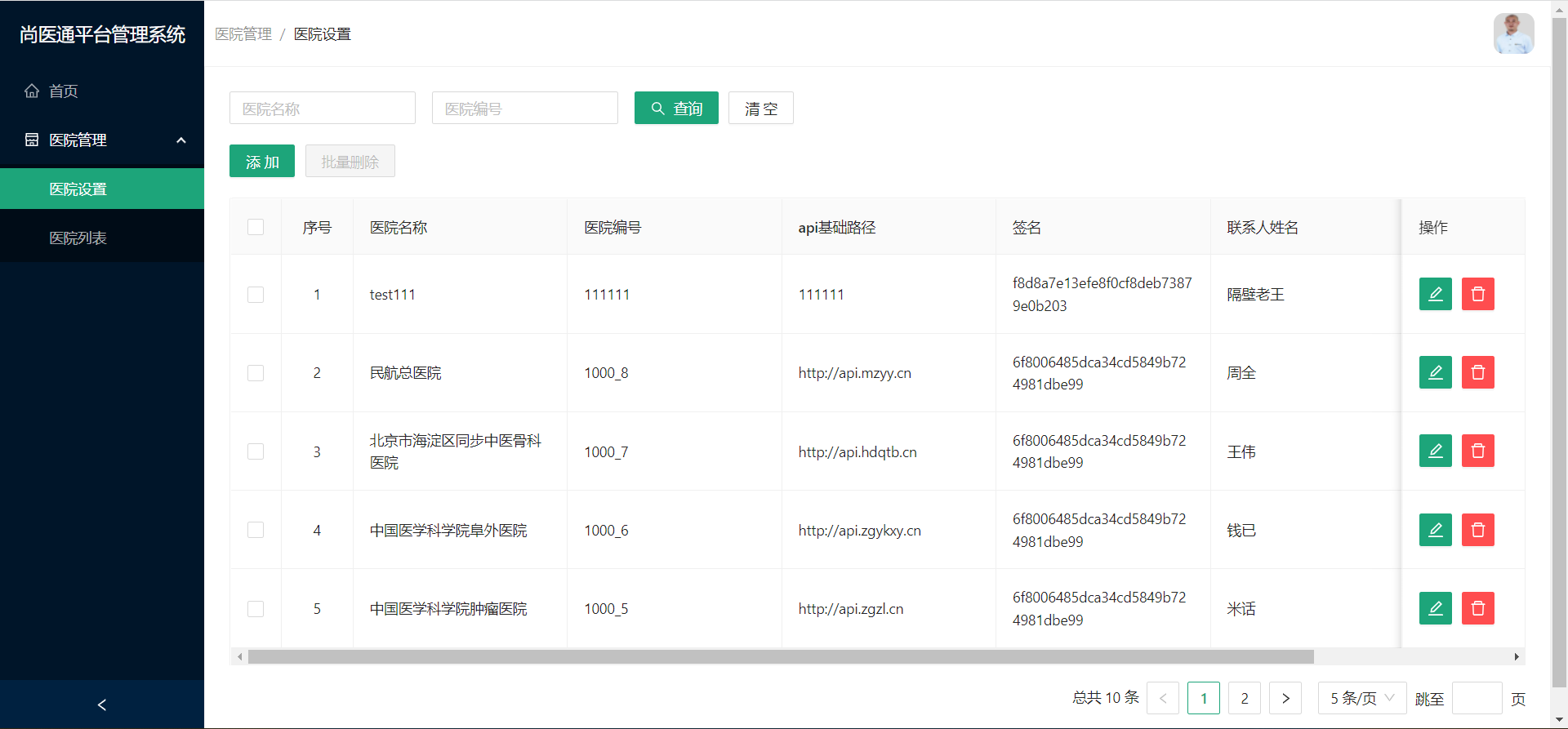Select 医院设置 in the sidebar
Screen dimensions: 1568x729
102,189
